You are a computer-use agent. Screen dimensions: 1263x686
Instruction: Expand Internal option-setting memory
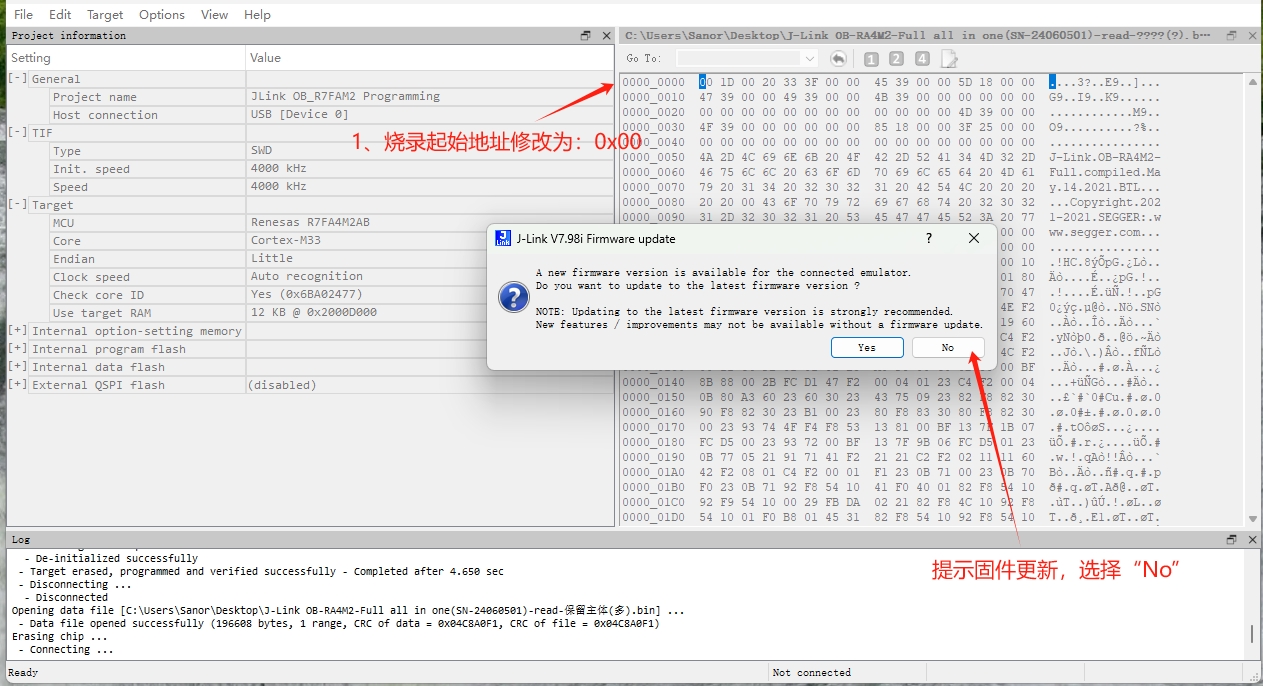click(18, 331)
